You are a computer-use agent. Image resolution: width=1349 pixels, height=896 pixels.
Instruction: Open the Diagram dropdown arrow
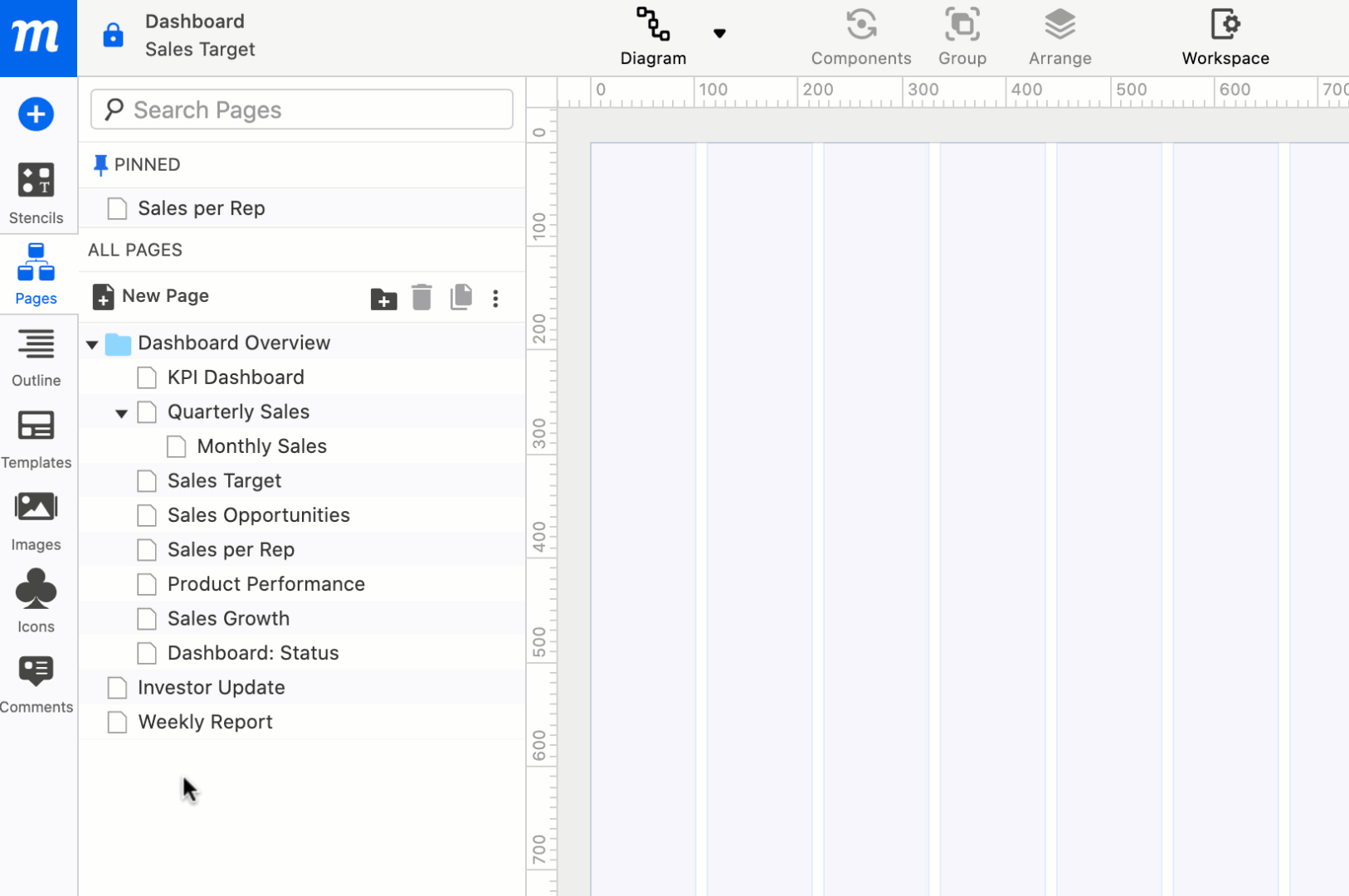click(x=720, y=33)
